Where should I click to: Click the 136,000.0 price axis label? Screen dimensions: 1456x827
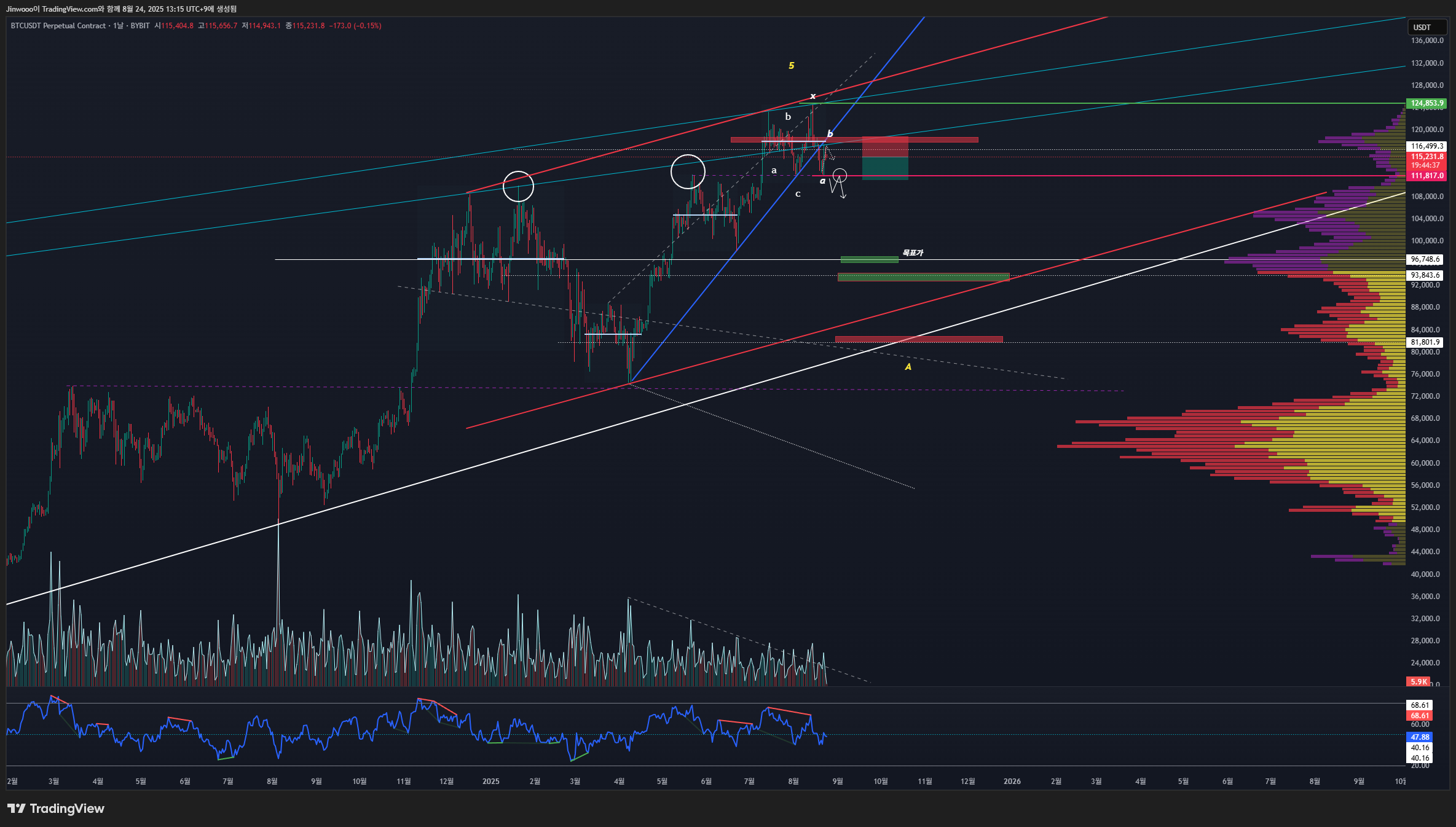pos(1427,41)
